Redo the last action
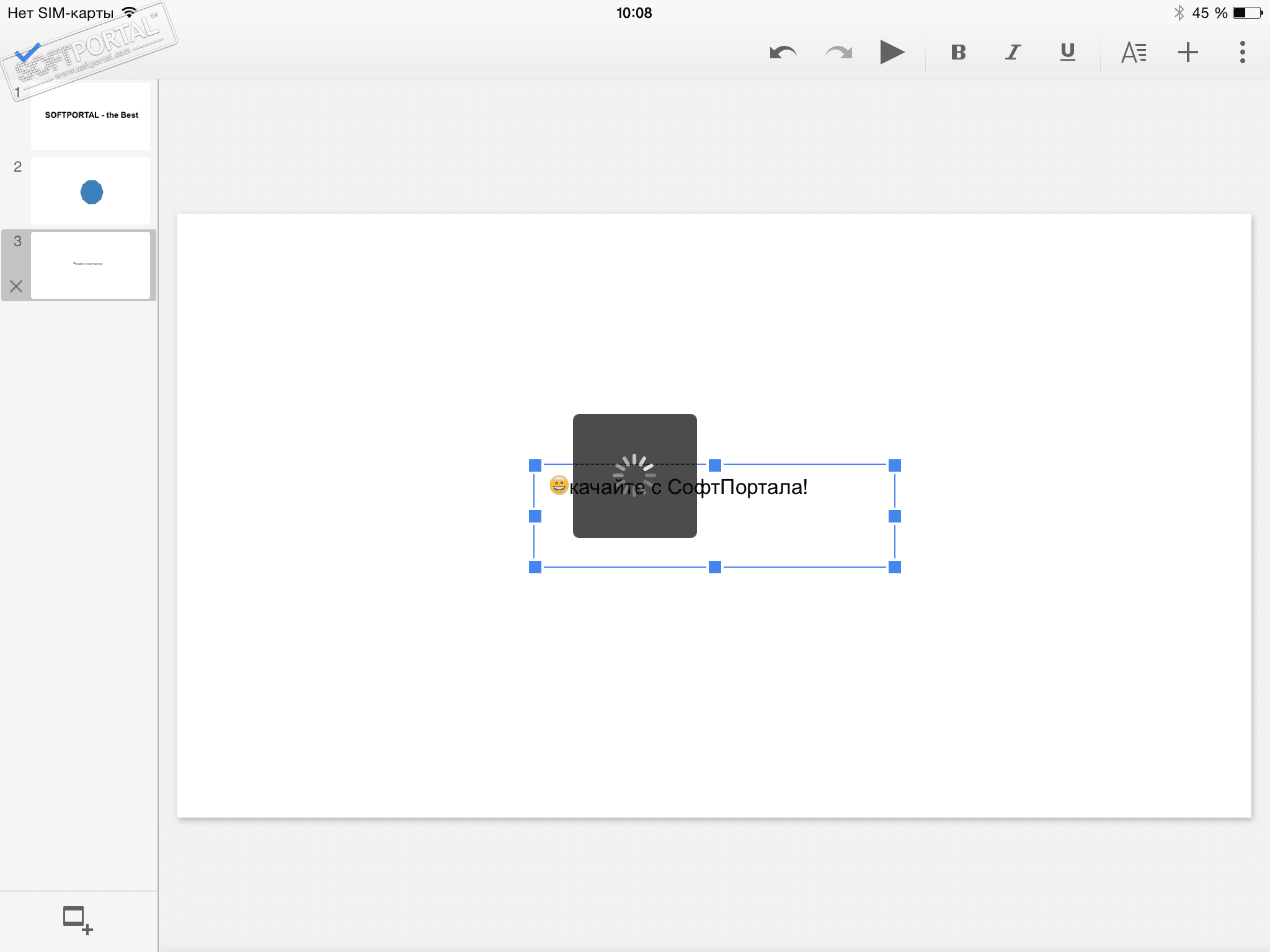The height and width of the screenshot is (952, 1270). point(838,53)
